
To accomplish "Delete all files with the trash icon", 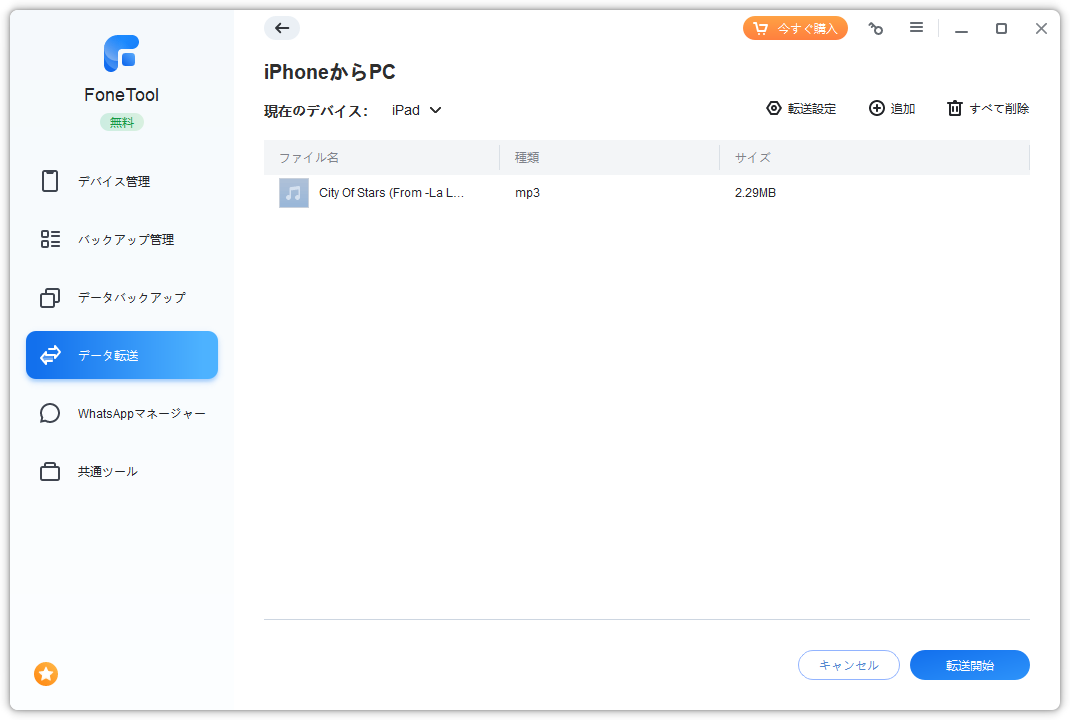I will click(x=955, y=109).
